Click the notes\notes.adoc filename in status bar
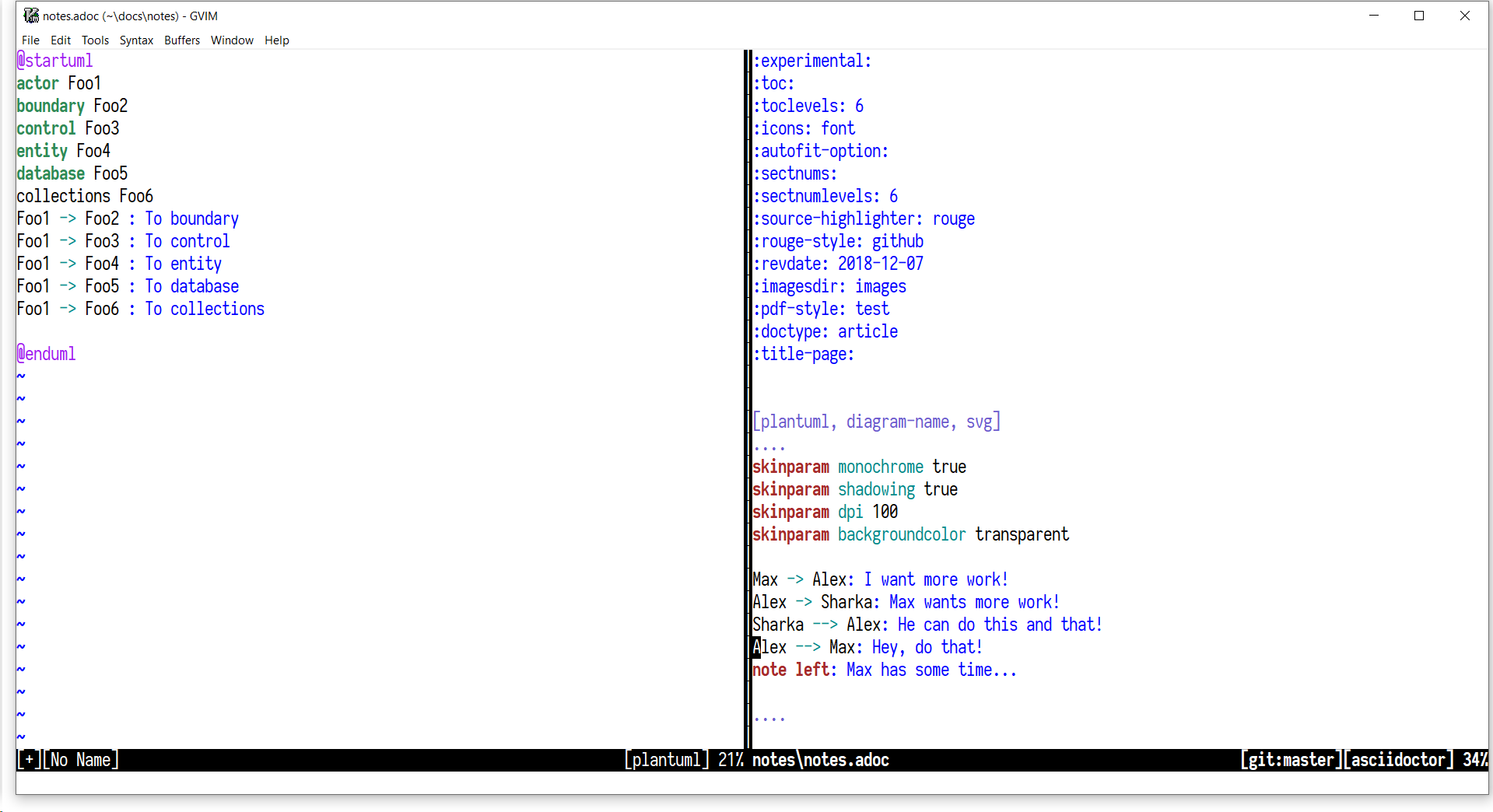 820,760
